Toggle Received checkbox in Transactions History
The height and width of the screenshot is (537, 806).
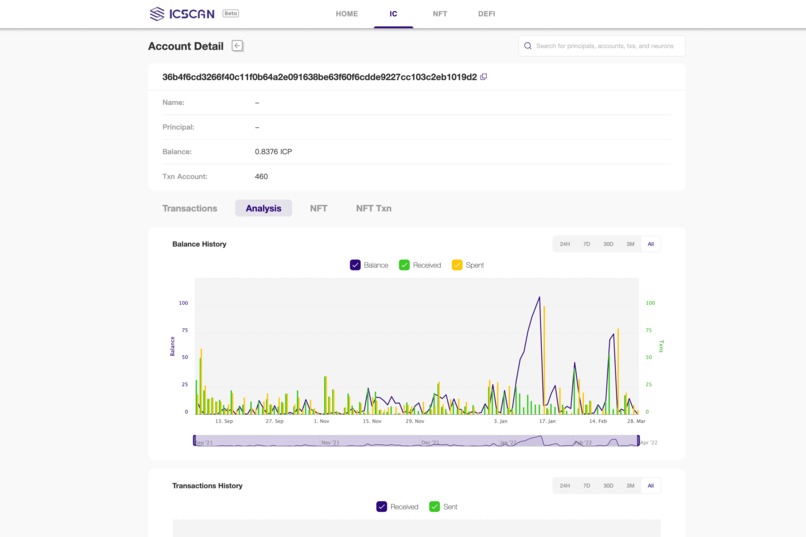click(x=381, y=507)
